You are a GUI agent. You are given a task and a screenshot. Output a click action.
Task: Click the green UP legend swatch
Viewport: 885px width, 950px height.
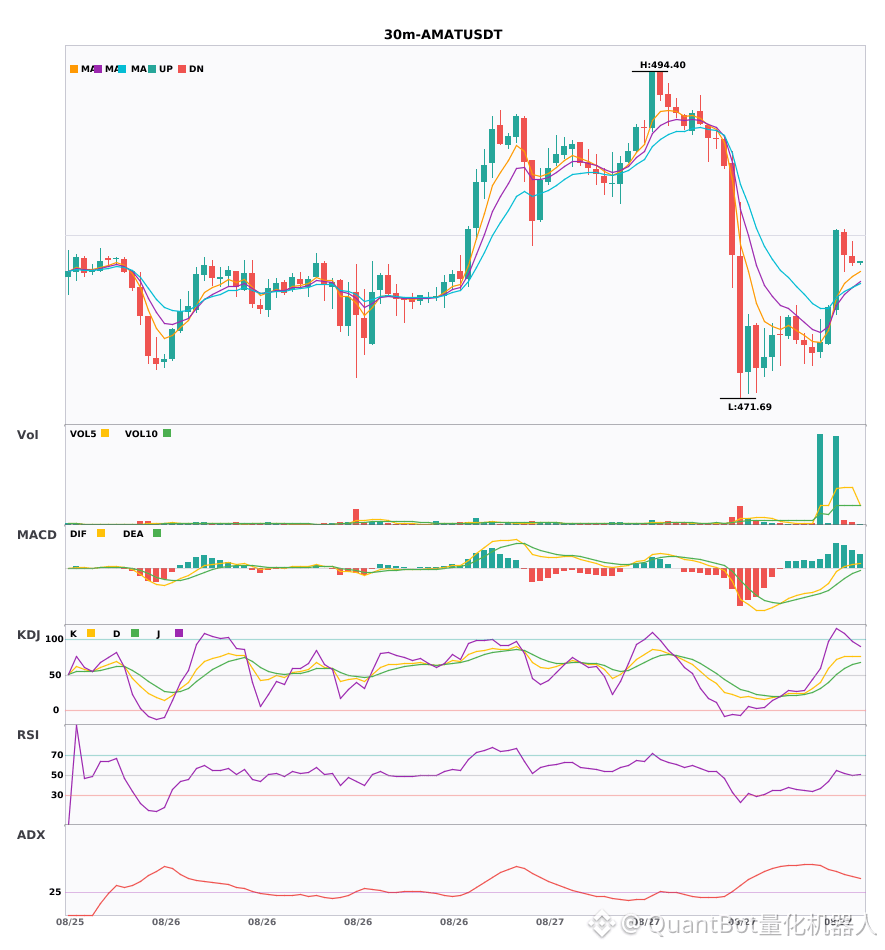(152, 69)
